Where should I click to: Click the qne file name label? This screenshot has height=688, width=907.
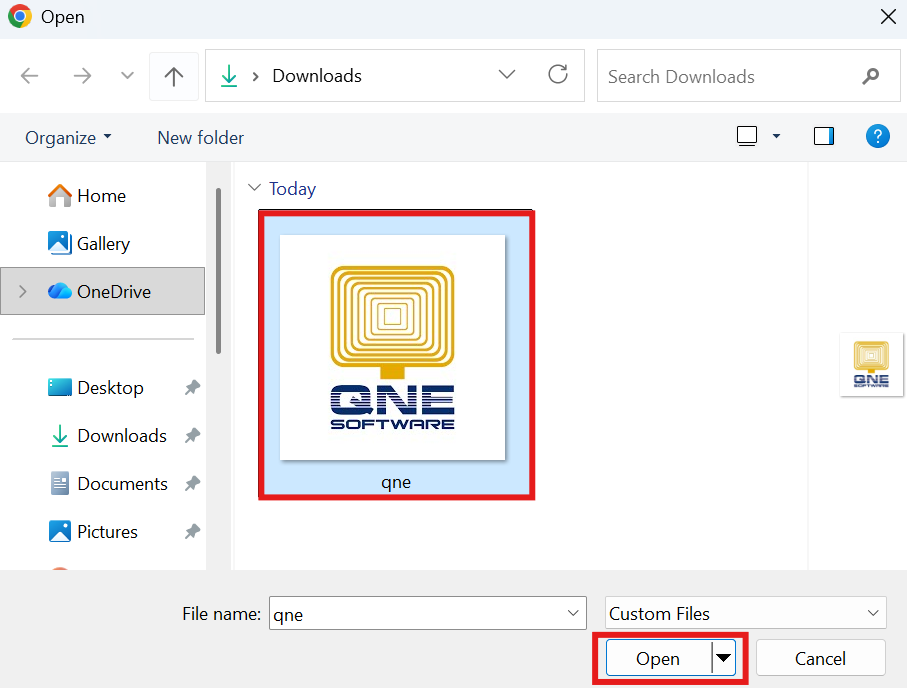[396, 483]
